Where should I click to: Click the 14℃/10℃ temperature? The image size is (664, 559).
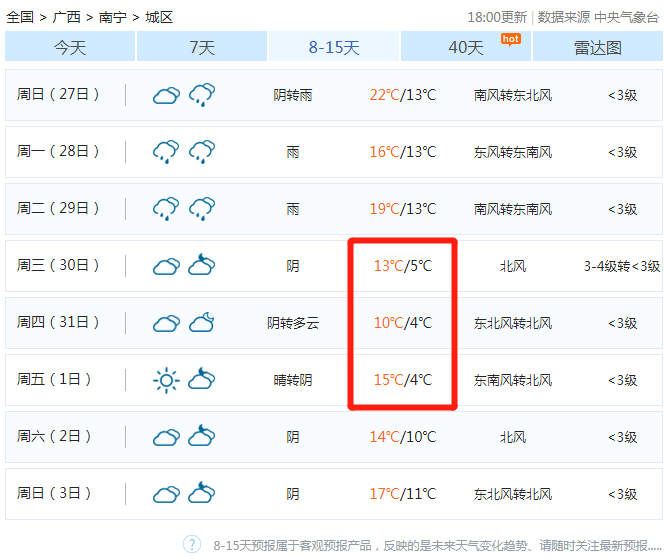[403, 437]
